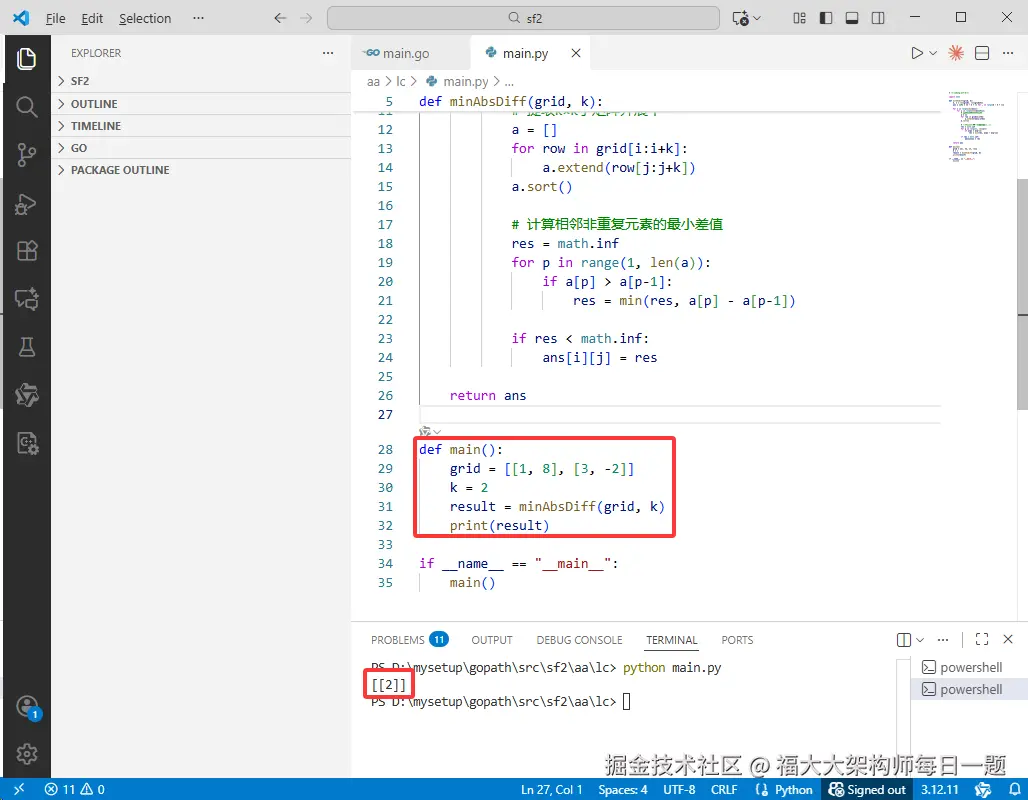Click Customize Layout icon
The height and width of the screenshot is (800, 1028).
click(x=799, y=18)
